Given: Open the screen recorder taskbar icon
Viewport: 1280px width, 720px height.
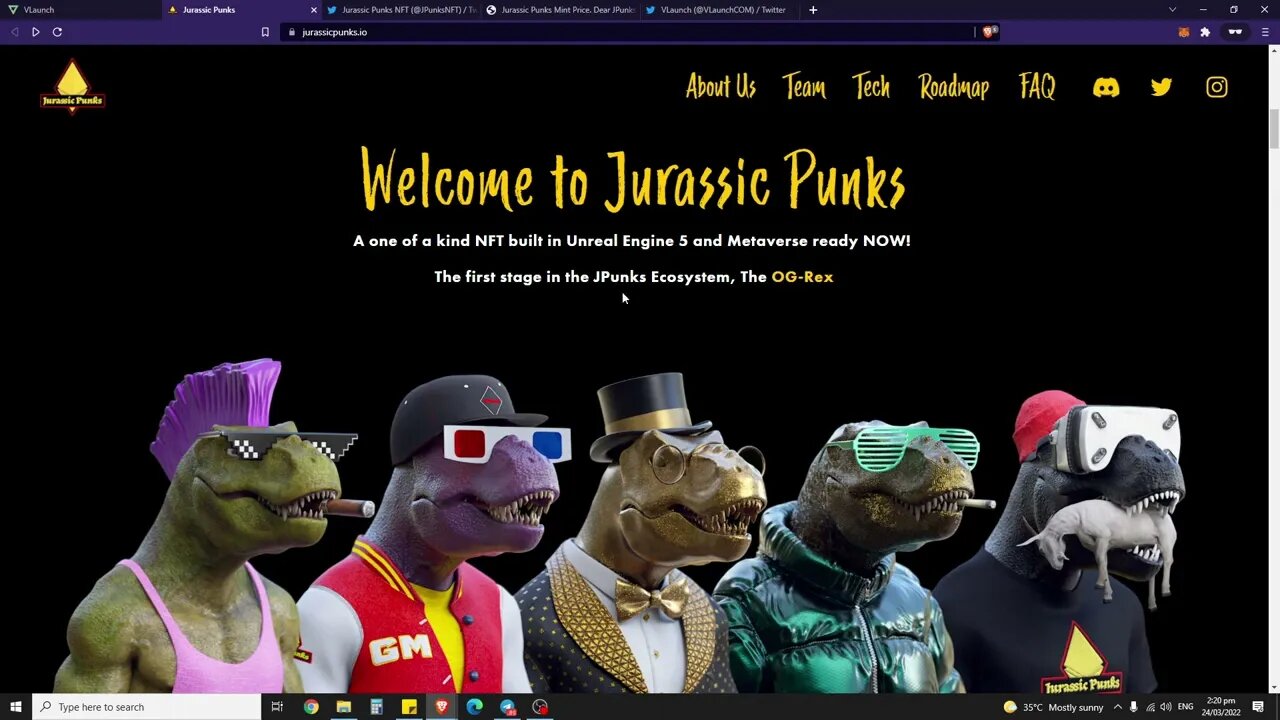Looking at the screenshot, I should tap(540, 707).
